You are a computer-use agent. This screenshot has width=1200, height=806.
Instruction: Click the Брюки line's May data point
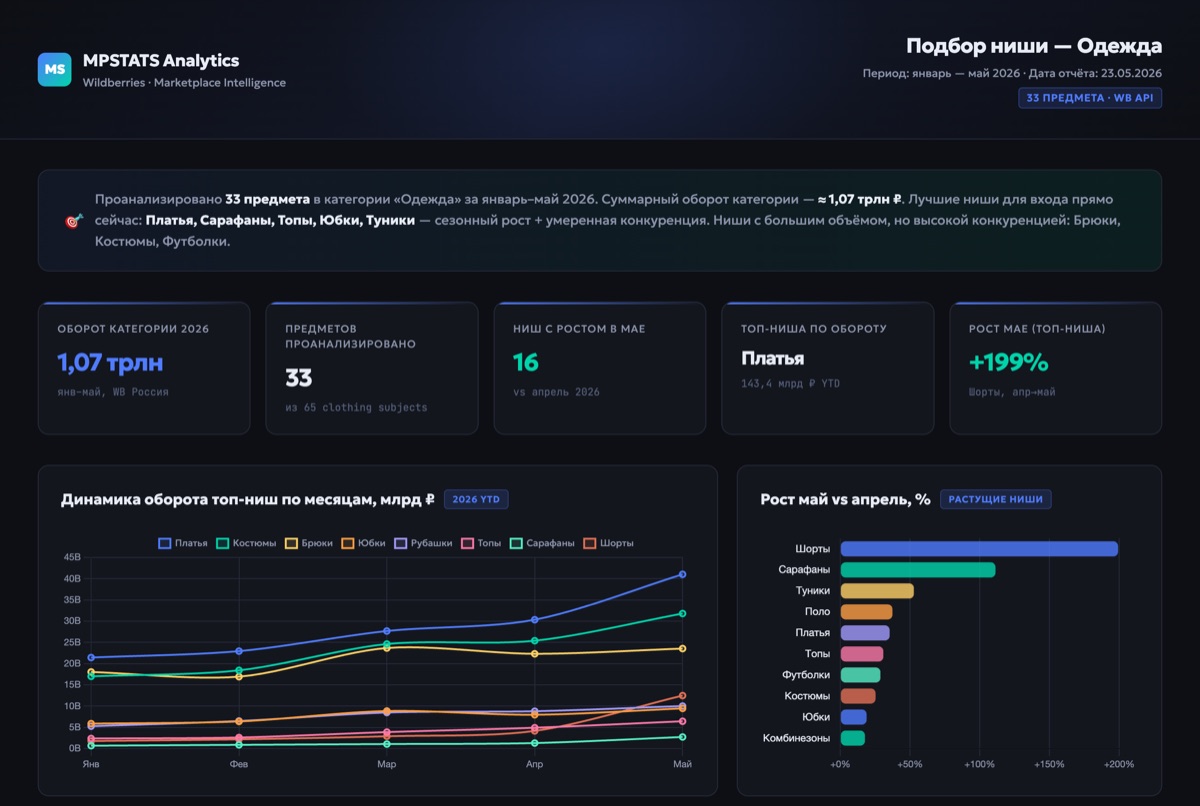[x=683, y=648]
